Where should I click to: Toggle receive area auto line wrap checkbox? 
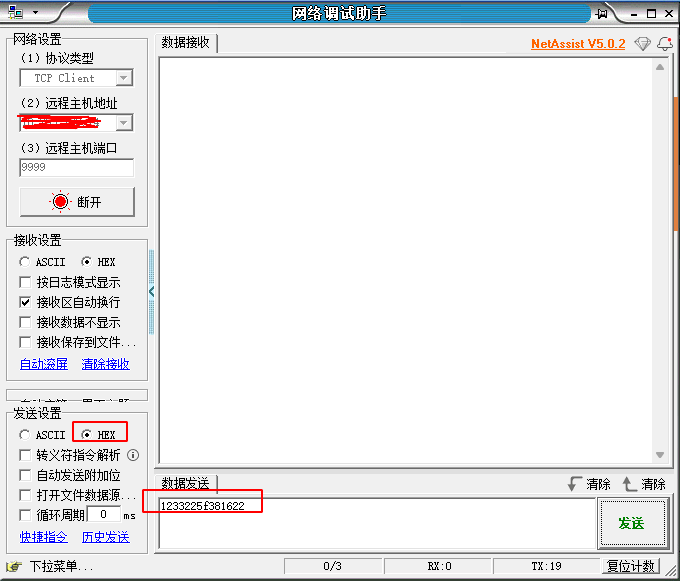point(26,302)
